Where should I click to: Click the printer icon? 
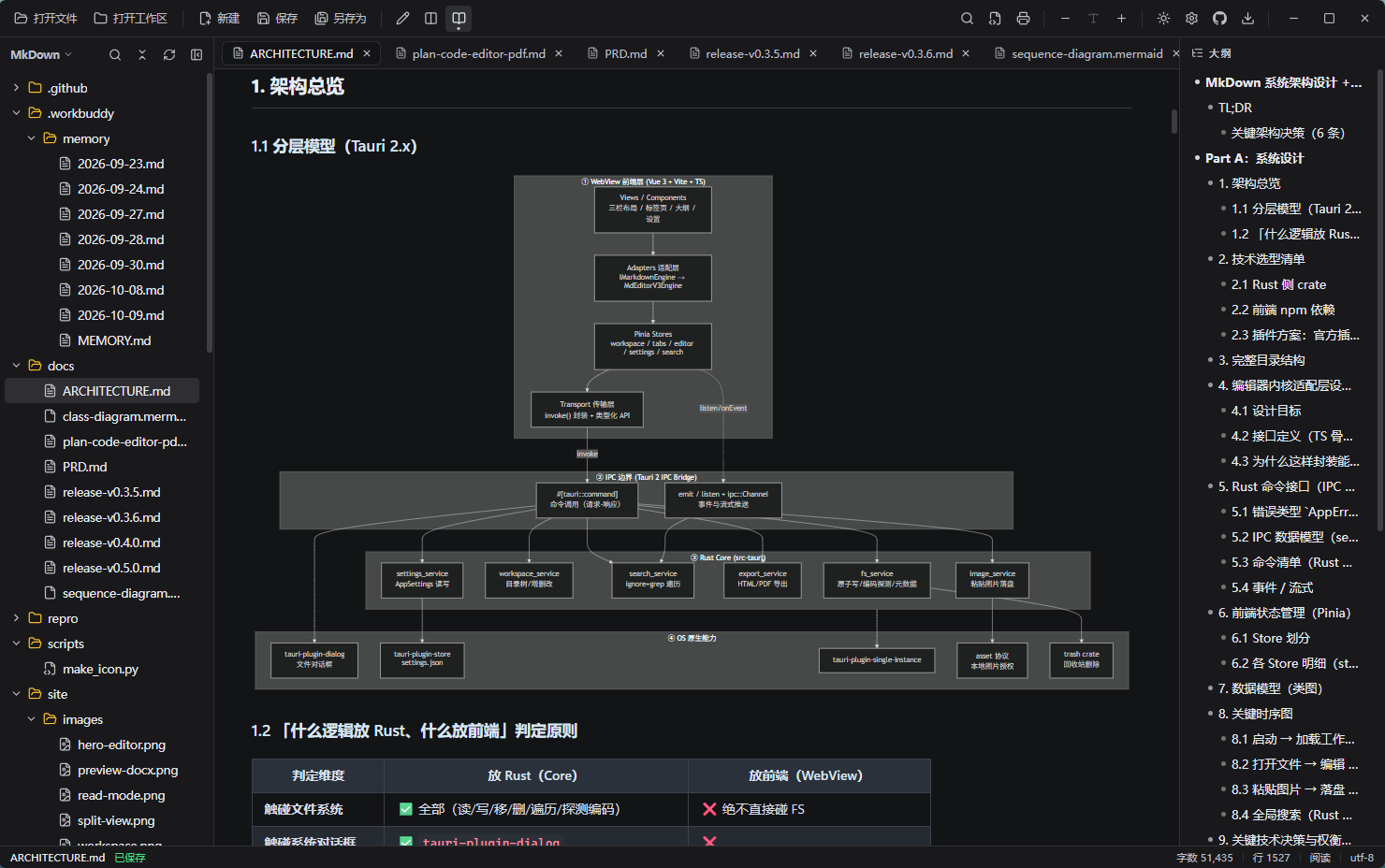[1023, 19]
